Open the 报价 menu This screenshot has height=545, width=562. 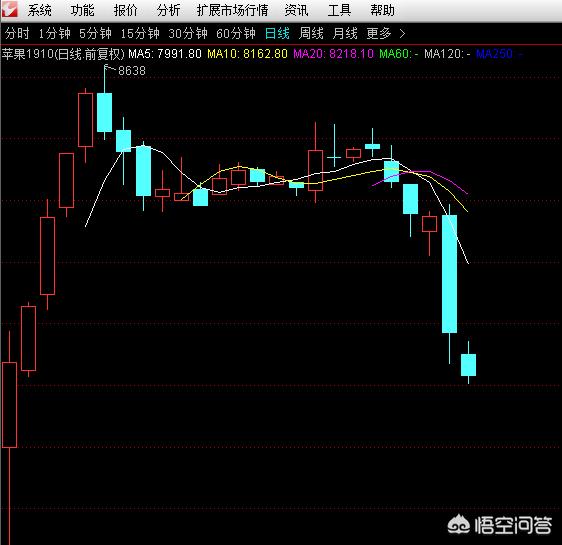125,10
